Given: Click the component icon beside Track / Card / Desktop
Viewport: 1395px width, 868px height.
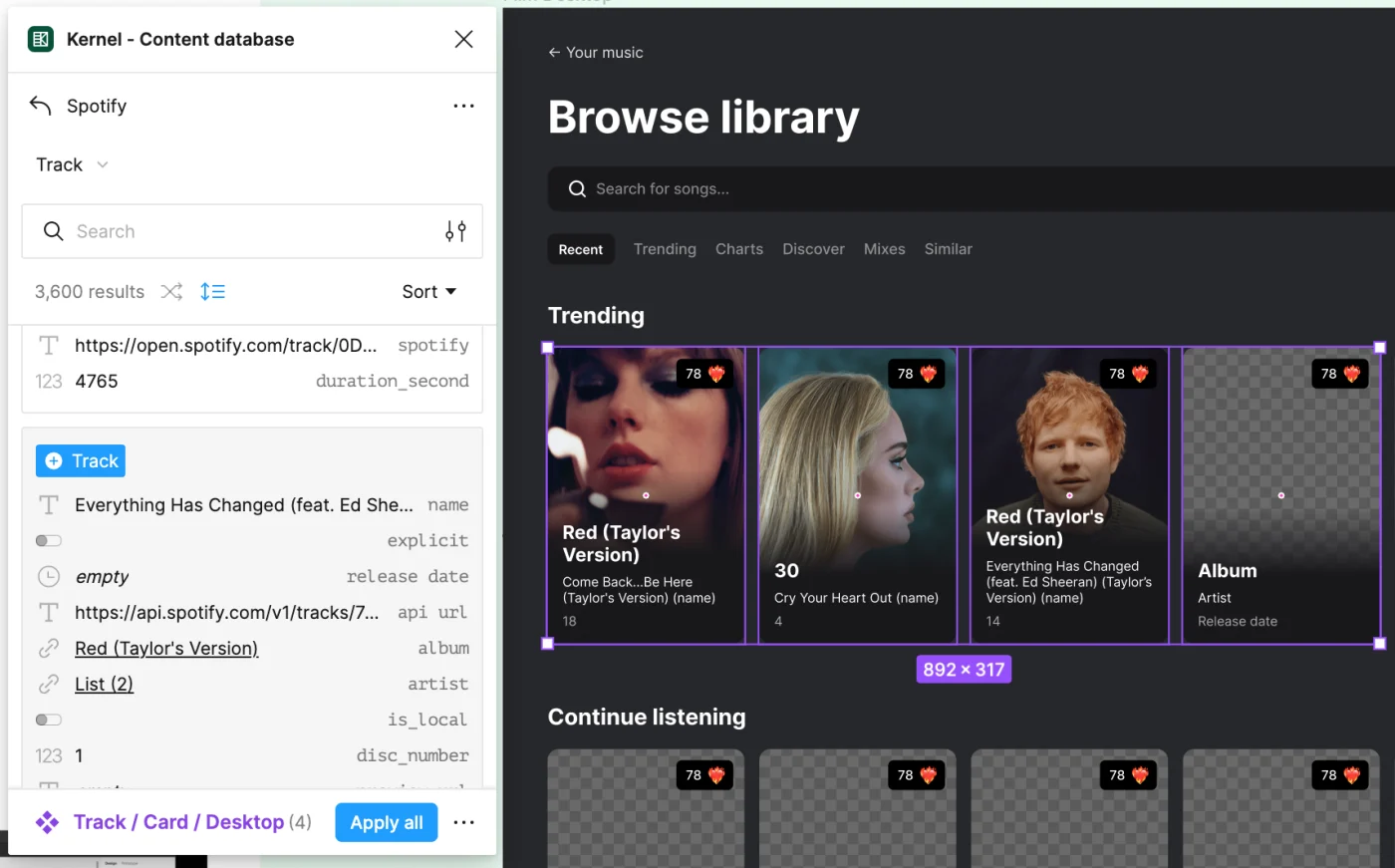Looking at the screenshot, I should [x=47, y=822].
